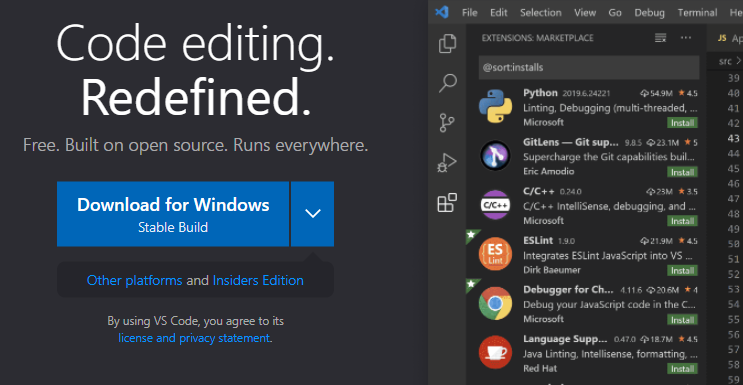Viewport: 743px width, 385px height.
Task: Open the Terminal menu
Action: click(697, 13)
